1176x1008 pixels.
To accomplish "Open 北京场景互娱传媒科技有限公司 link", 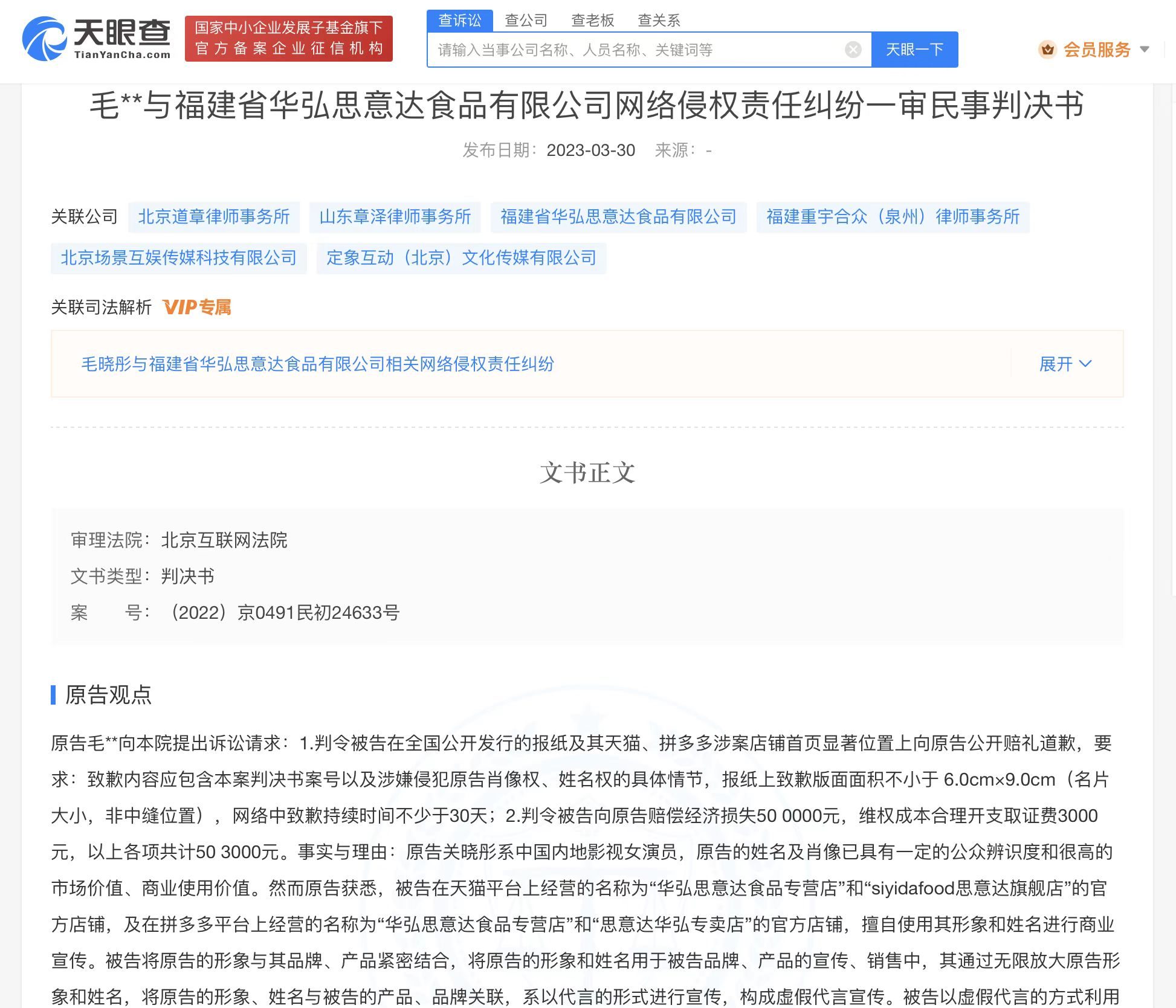I will pos(178,258).
